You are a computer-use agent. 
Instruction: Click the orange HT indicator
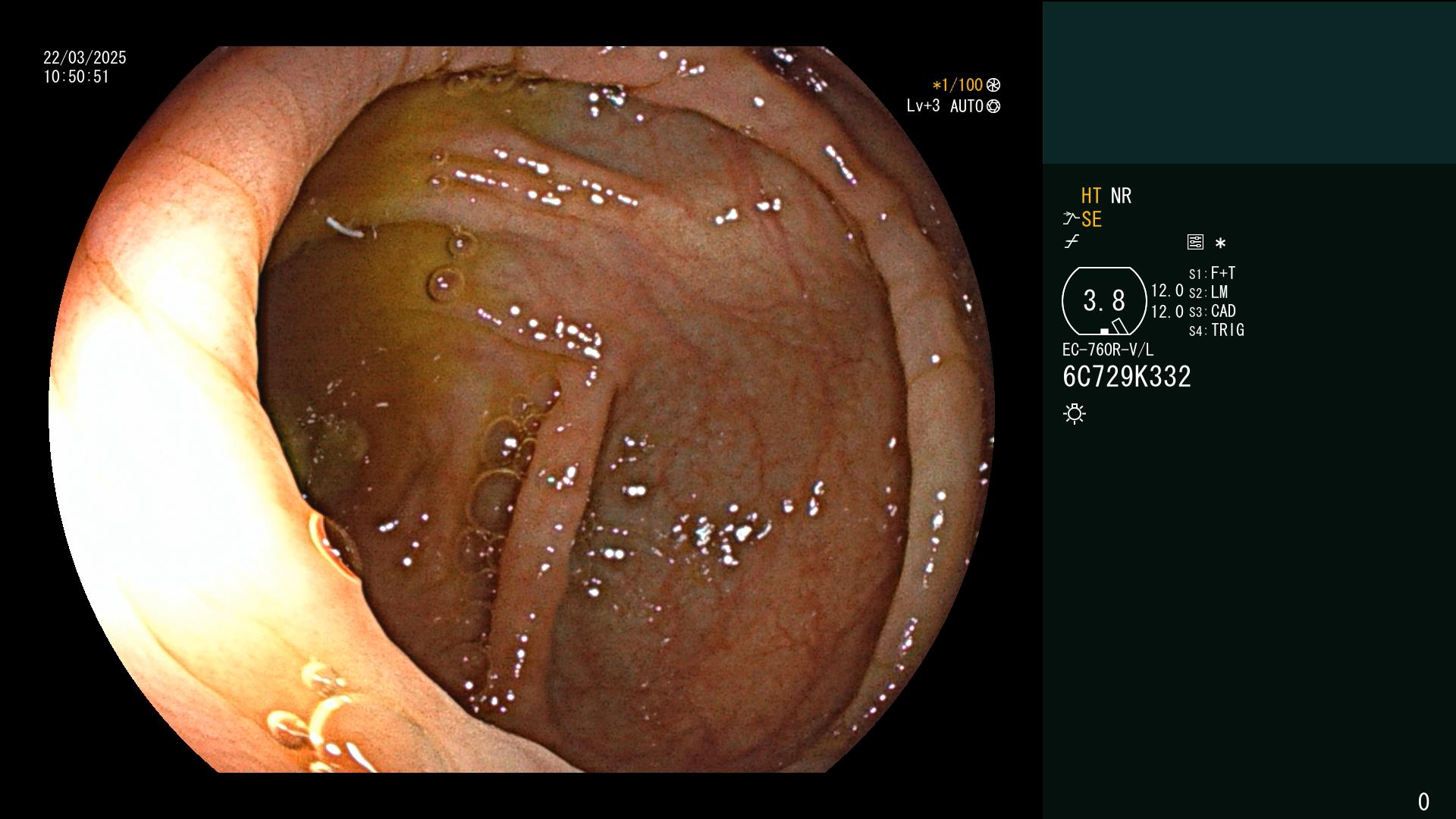tap(1091, 196)
